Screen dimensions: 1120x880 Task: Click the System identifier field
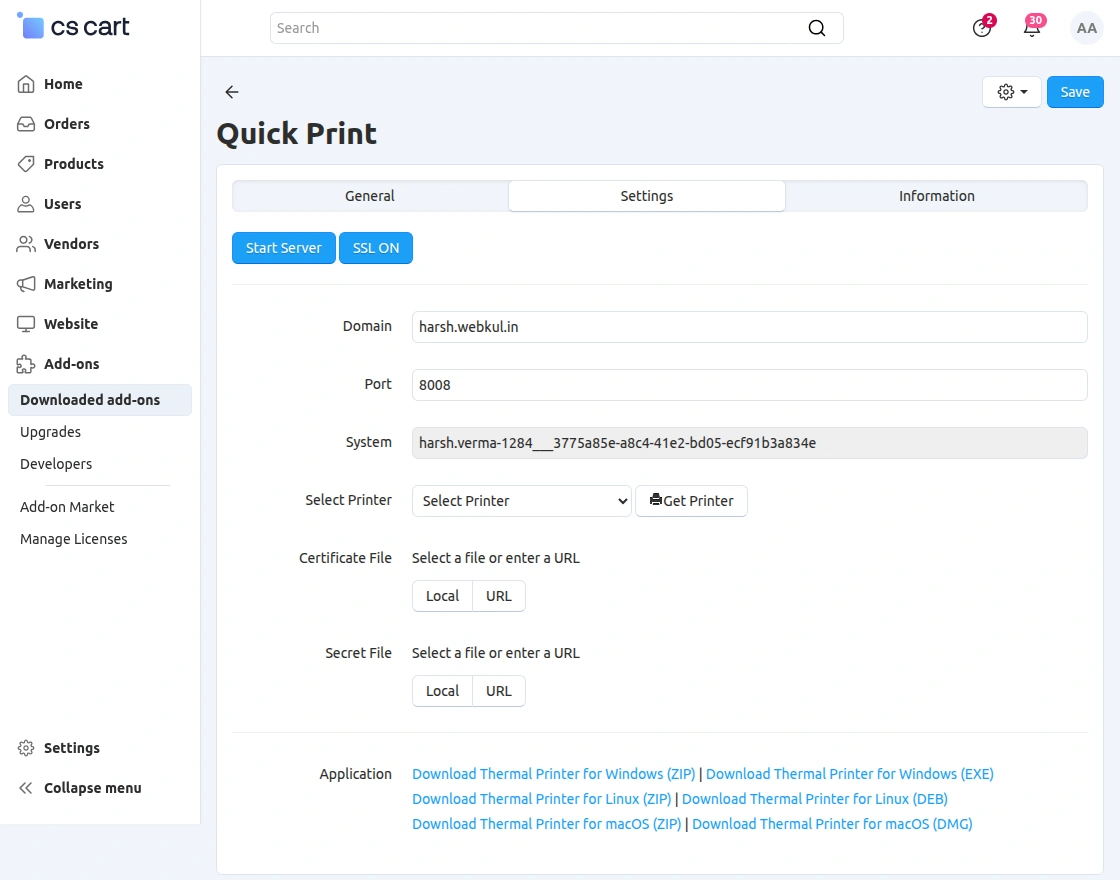[749, 443]
